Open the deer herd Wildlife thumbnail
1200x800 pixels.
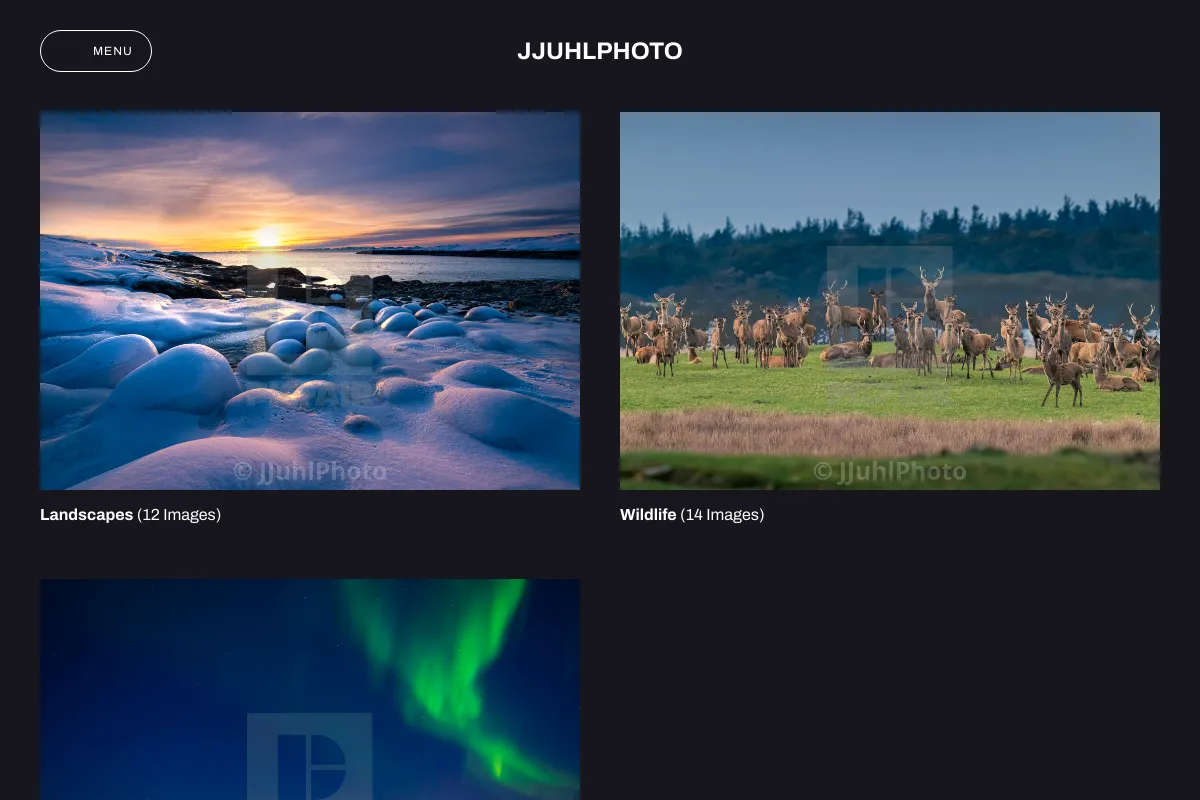coord(890,301)
